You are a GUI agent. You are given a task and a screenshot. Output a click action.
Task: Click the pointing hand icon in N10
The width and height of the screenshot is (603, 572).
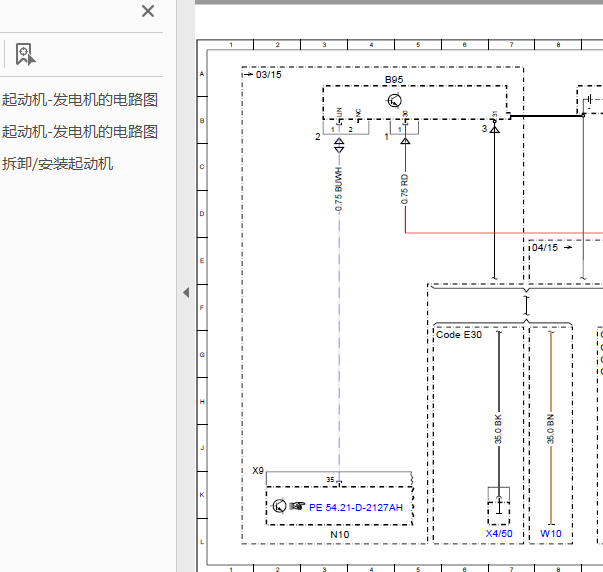(297, 505)
